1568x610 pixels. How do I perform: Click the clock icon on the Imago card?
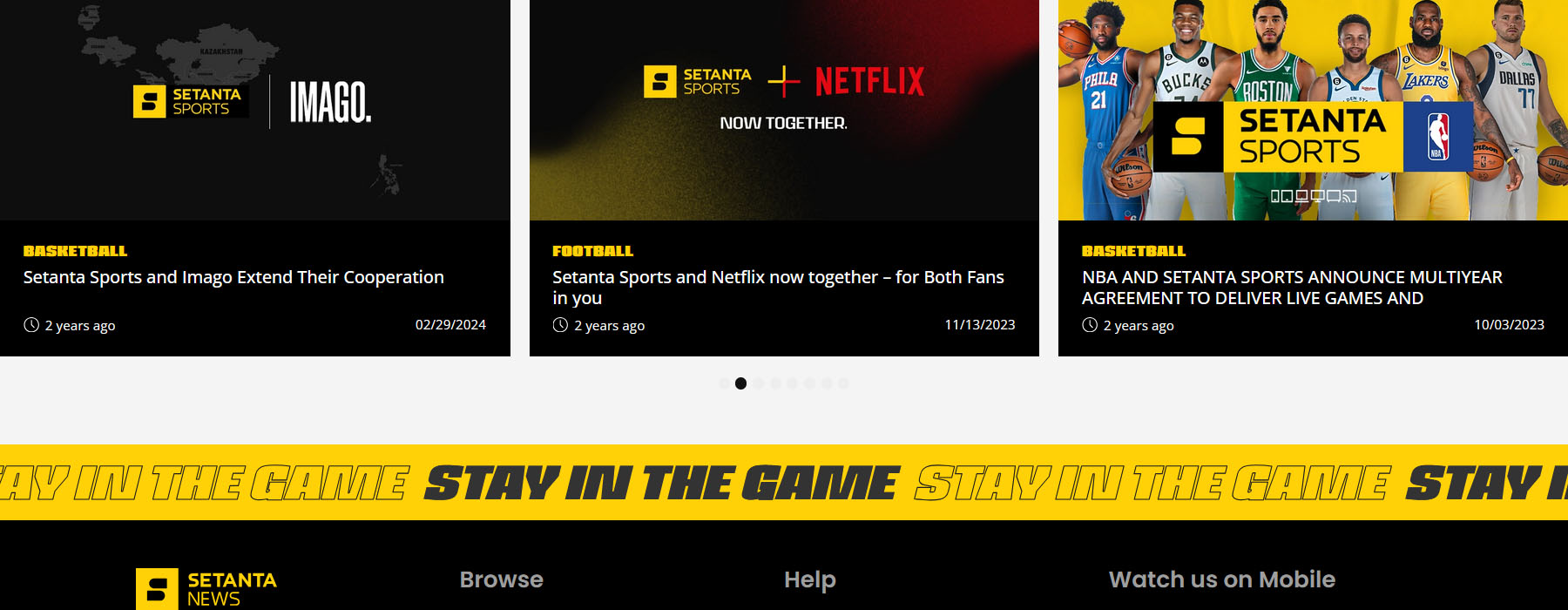31,325
